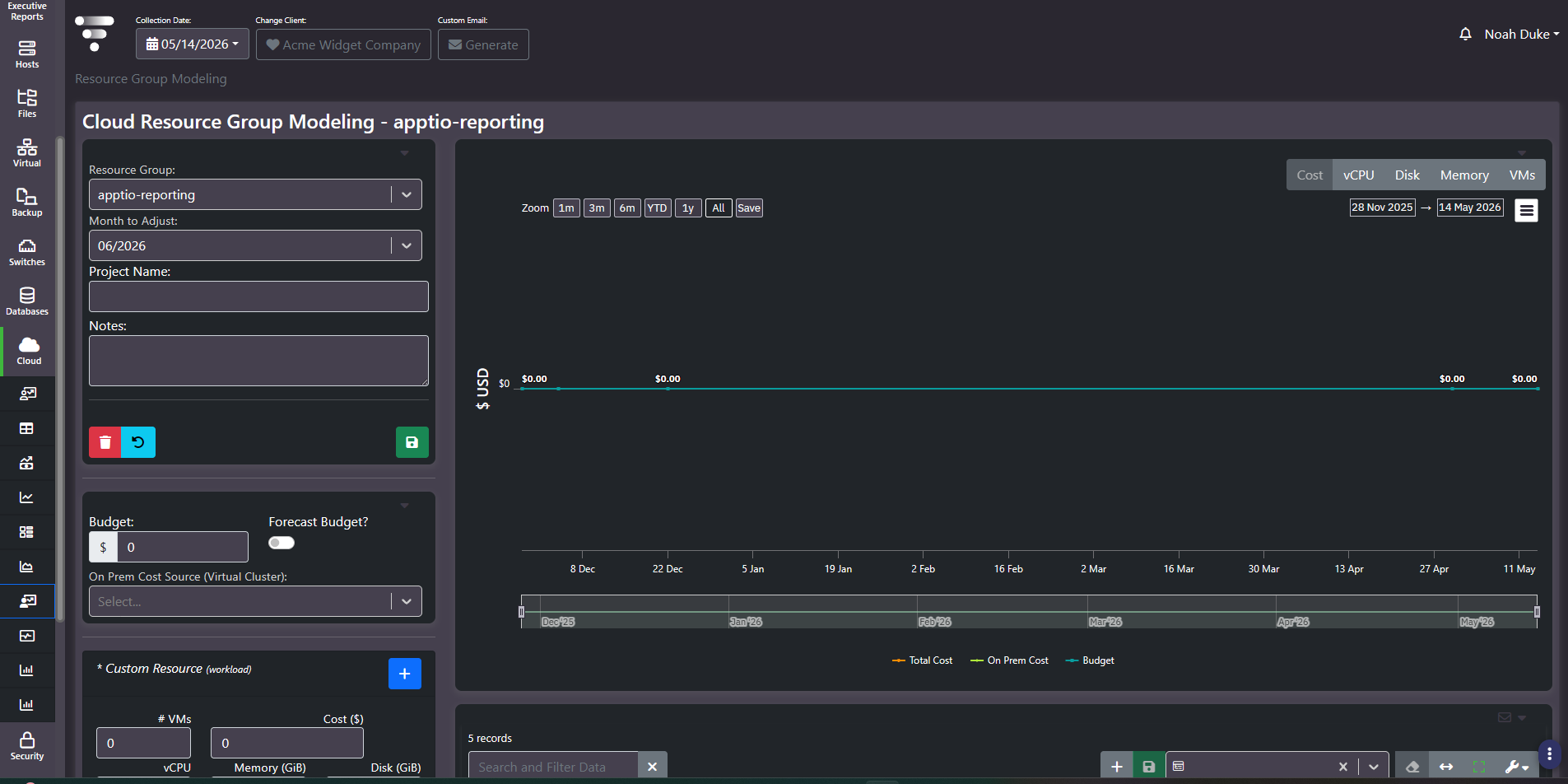Viewport: 1568px width, 784px height.
Task: Open the Hosts section in sidebar
Action: coord(27,55)
